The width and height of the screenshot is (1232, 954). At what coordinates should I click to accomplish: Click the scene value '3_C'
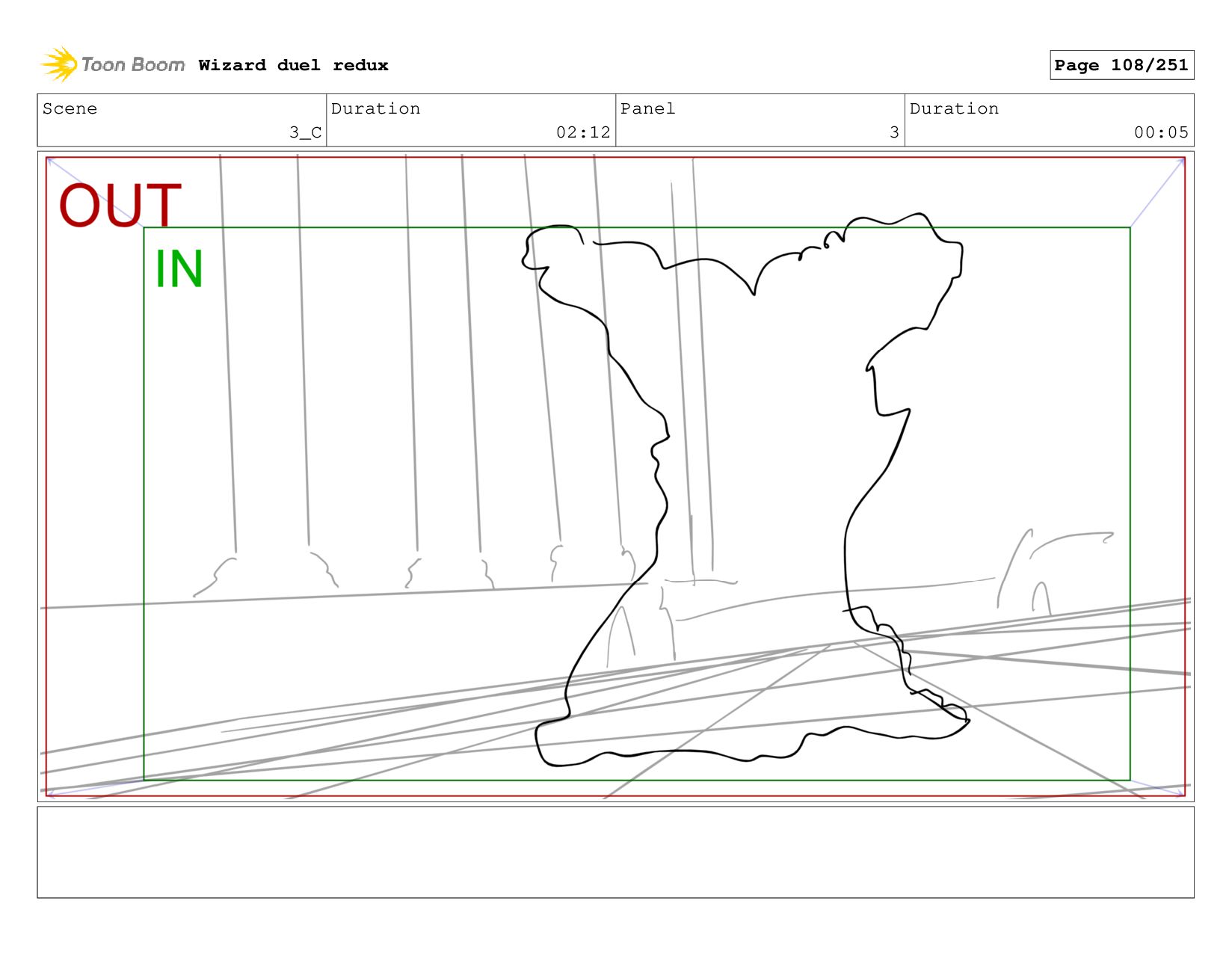coord(306,132)
